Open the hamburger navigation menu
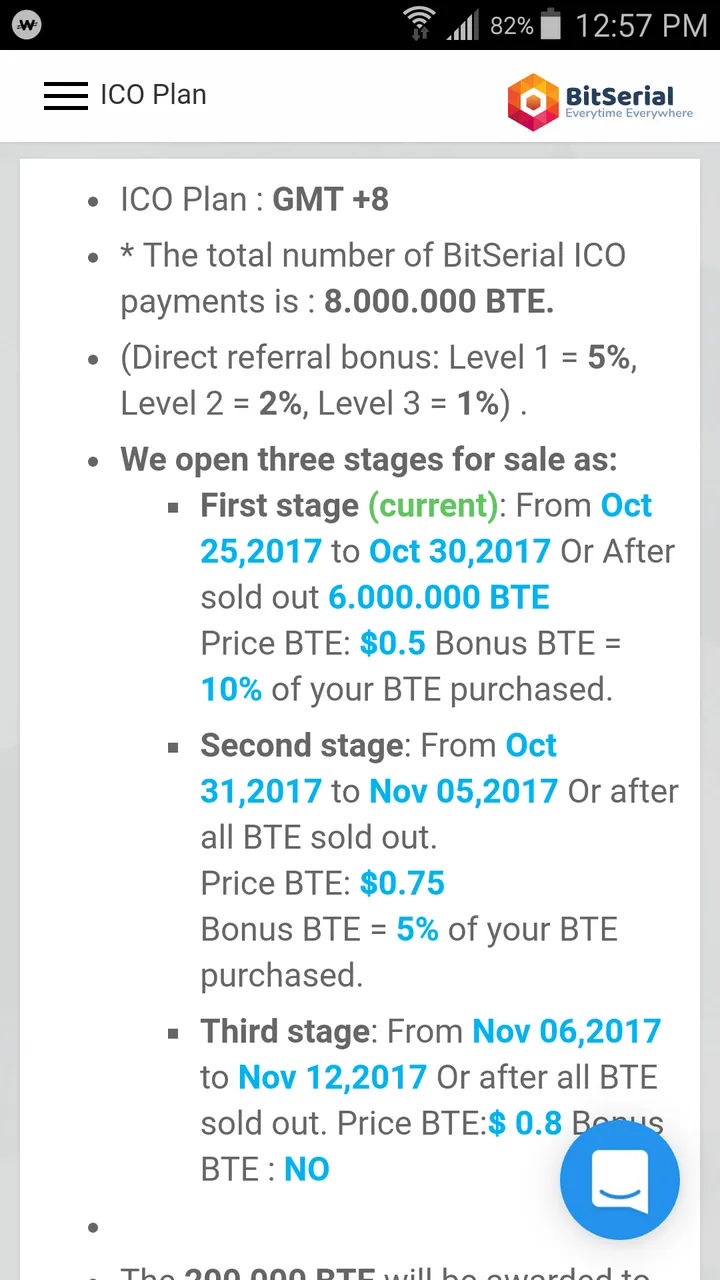Image resolution: width=720 pixels, height=1280 pixels. (x=66, y=95)
